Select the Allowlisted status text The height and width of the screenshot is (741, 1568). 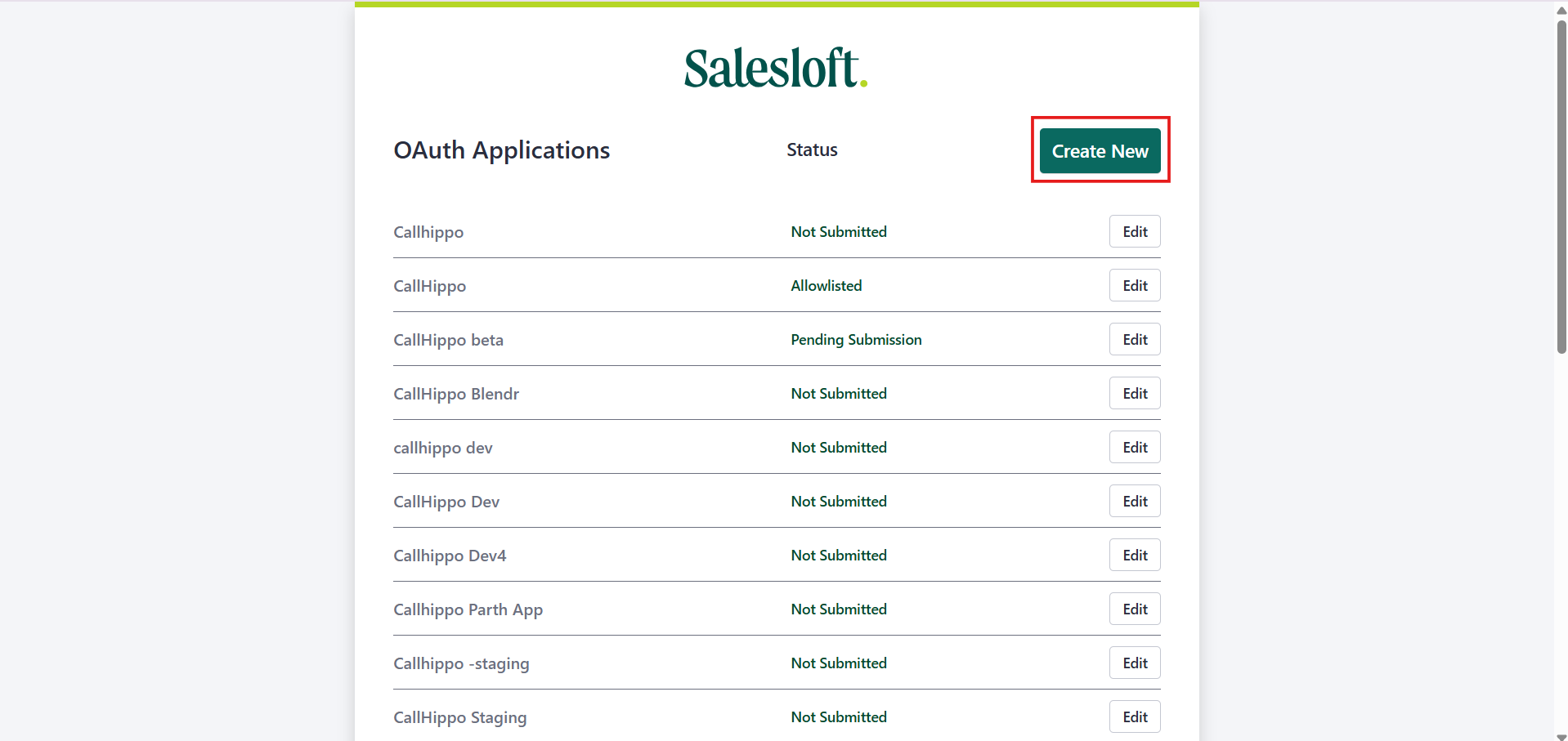[x=826, y=285]
